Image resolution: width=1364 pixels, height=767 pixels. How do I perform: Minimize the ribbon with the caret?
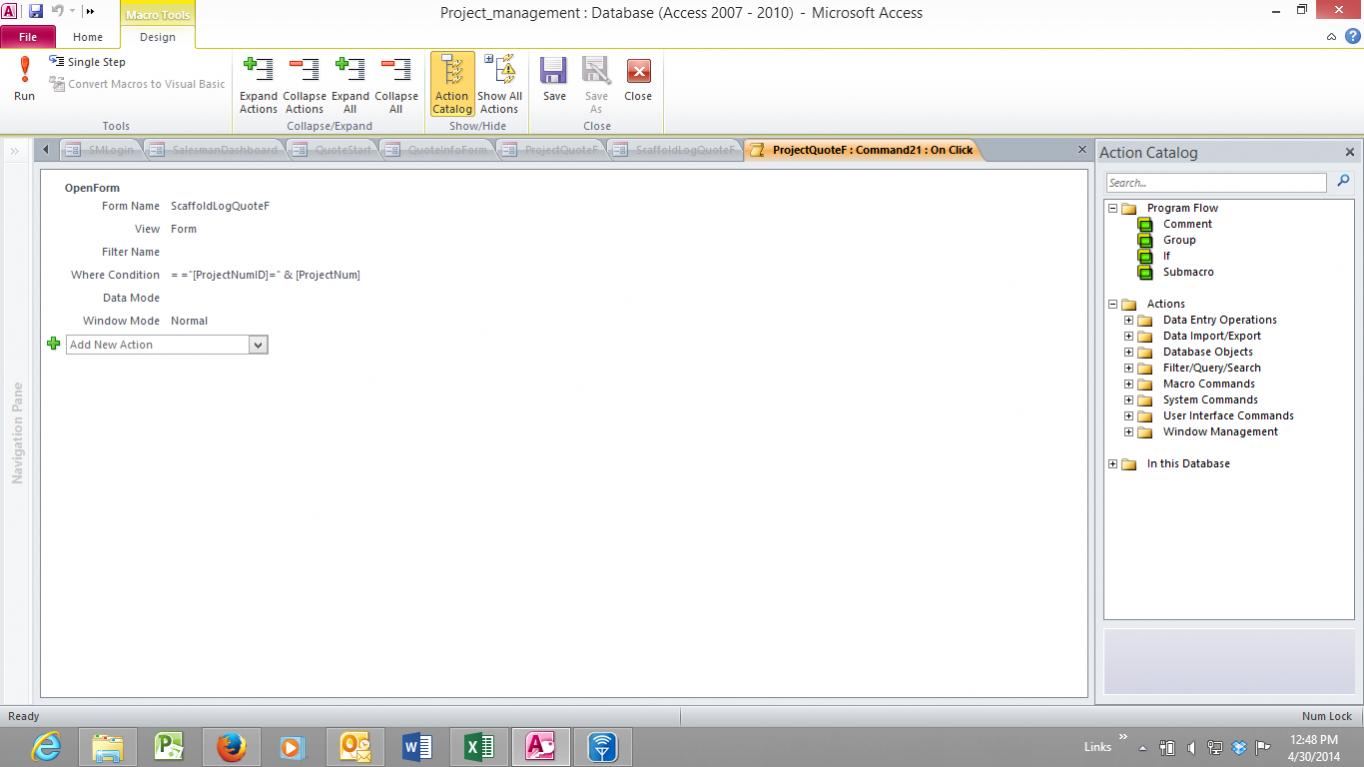coord(1331,37)
